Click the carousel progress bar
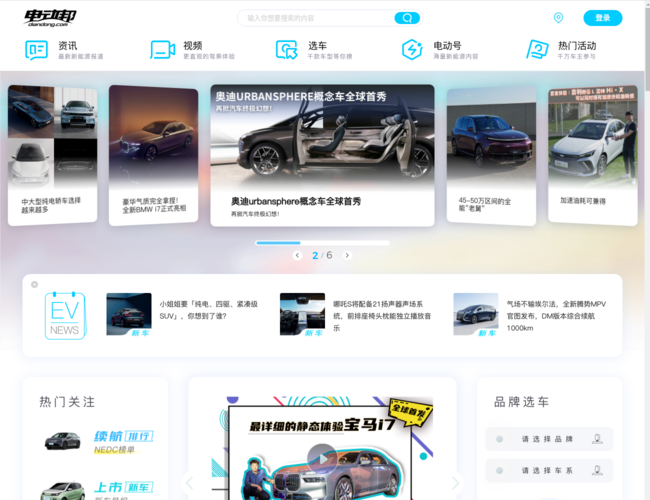Image resolution: width=650 pixels, height=500 pixels. point(322,243)
